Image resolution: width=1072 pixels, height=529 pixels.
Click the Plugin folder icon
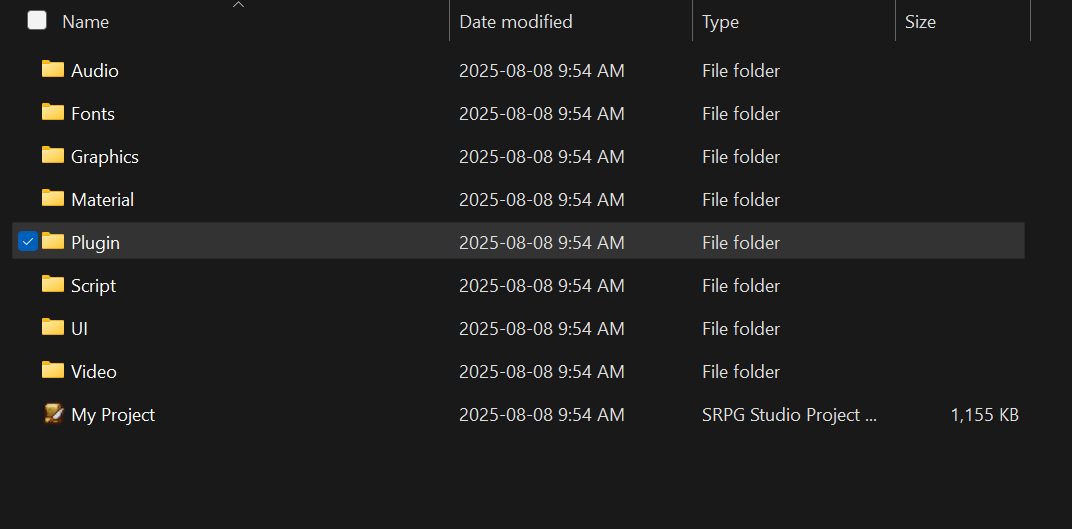click(53, 241)
